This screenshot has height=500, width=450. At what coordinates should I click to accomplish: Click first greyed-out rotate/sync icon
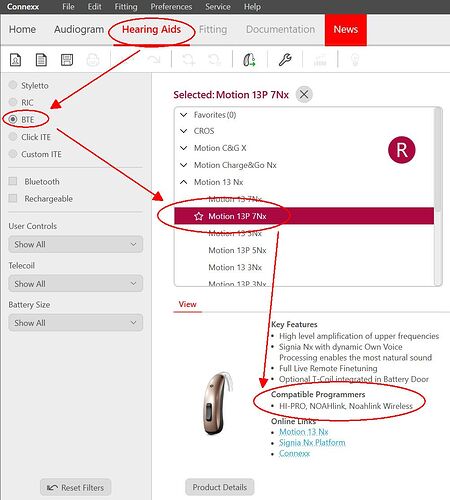[x=189, y=60]
